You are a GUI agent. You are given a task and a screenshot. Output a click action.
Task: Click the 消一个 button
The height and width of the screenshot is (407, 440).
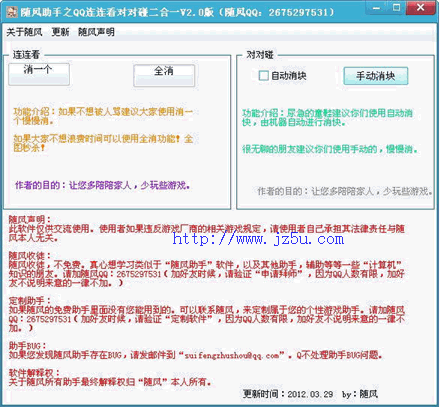click(39, 74)
